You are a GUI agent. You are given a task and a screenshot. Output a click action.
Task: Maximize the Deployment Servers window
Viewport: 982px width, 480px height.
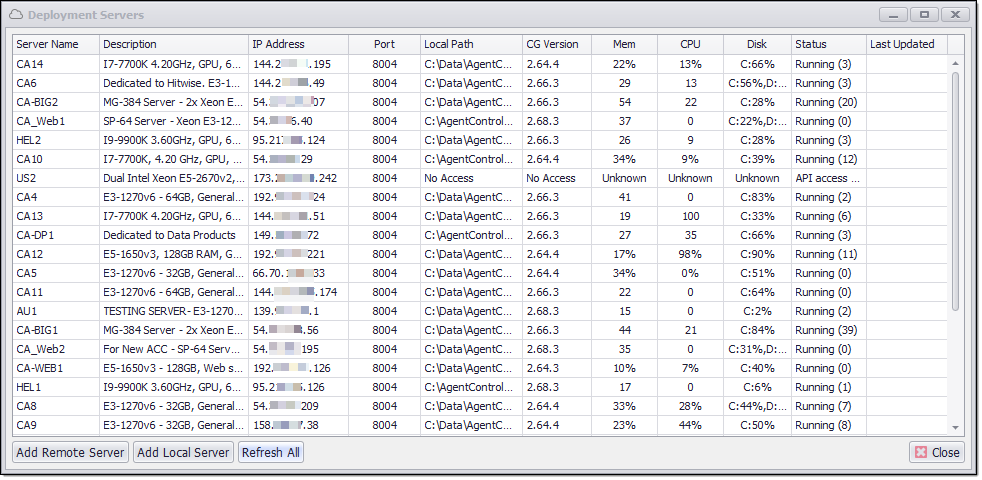(924, 14)
